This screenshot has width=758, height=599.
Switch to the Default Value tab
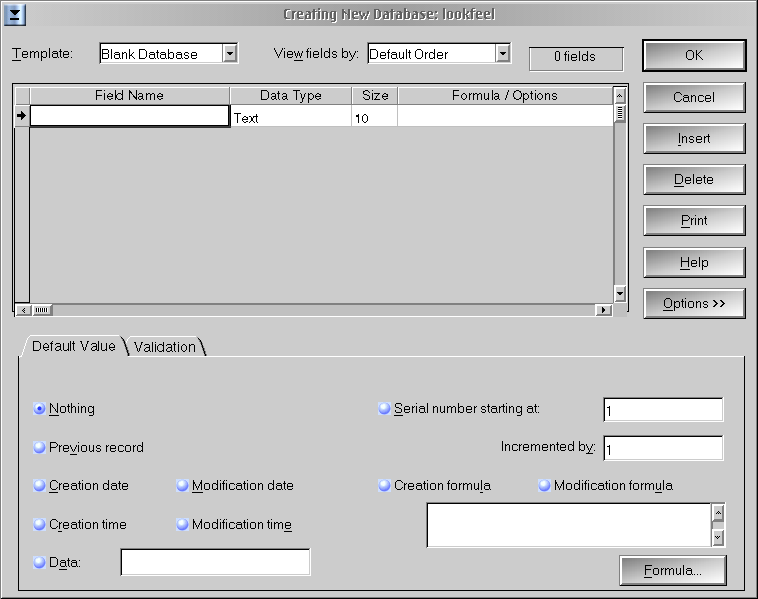tap(73, 346)
